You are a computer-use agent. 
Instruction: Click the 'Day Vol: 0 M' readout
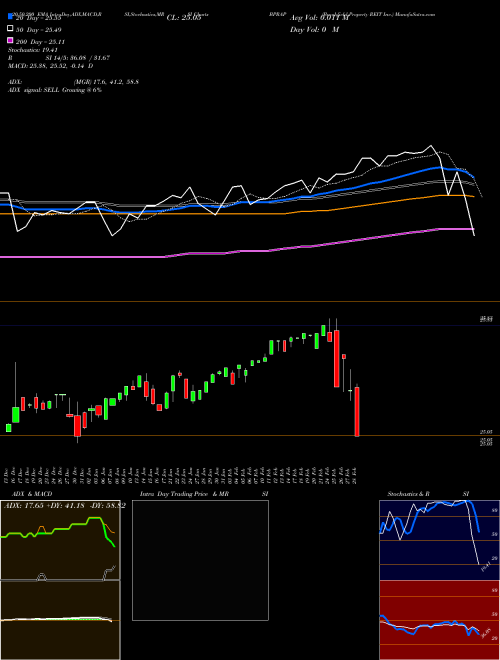[314, 29]
